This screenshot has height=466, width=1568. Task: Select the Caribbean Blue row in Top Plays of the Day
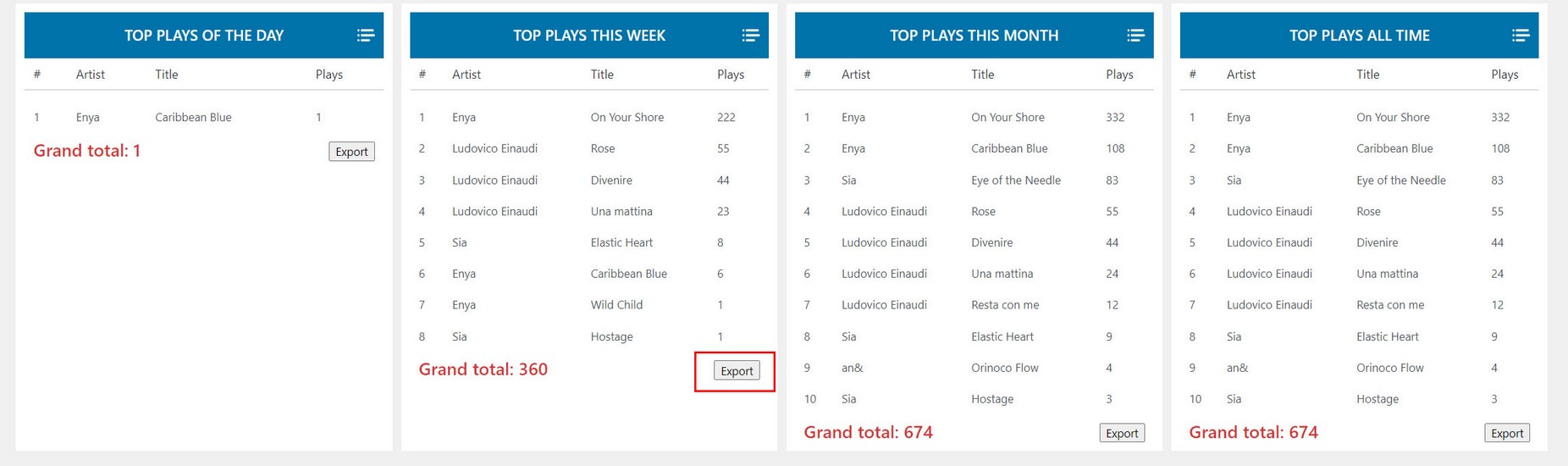pos(193,118)
